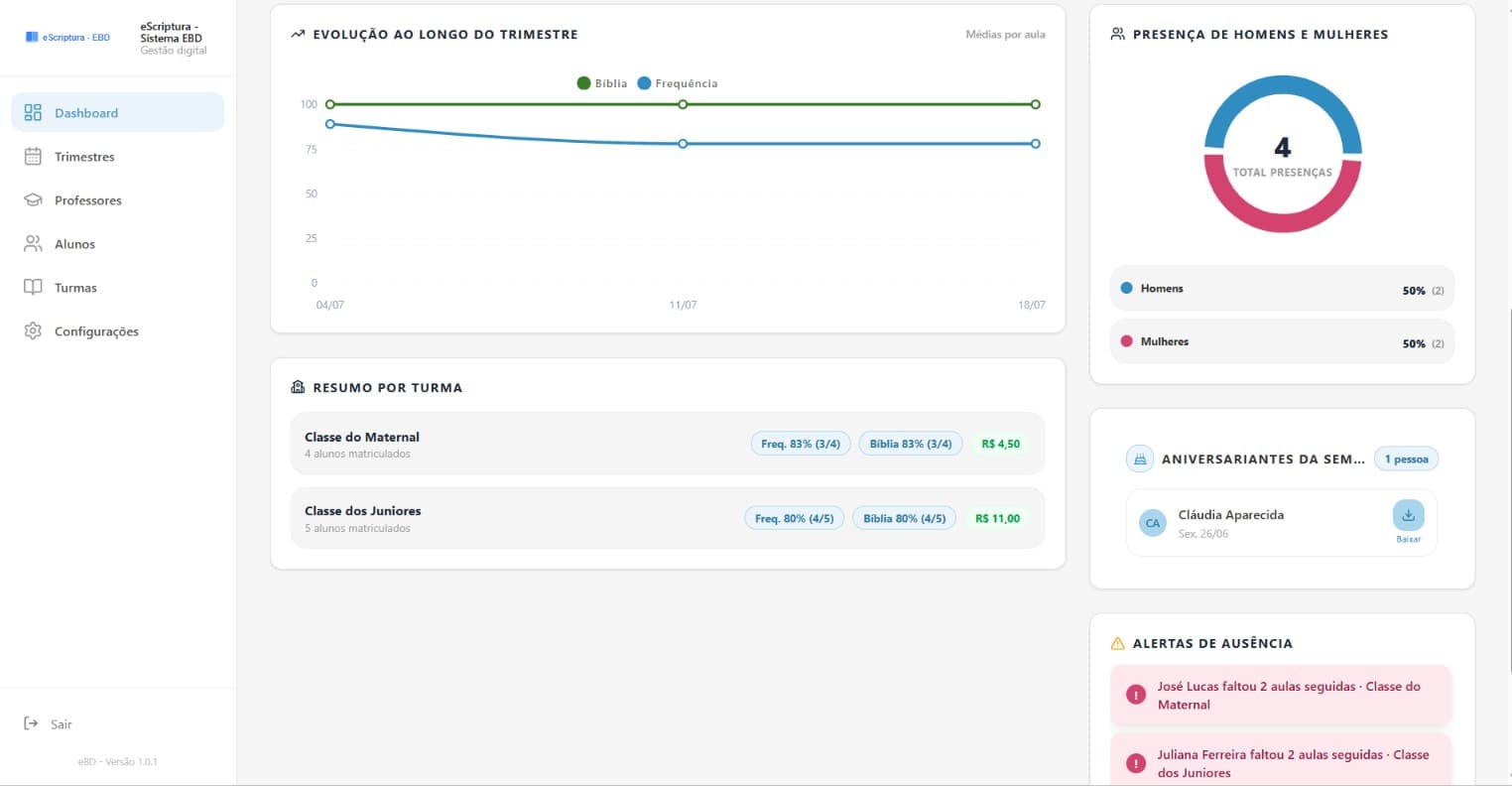
Task: Open the Turmas section
Action: click(x=117, y=287)
